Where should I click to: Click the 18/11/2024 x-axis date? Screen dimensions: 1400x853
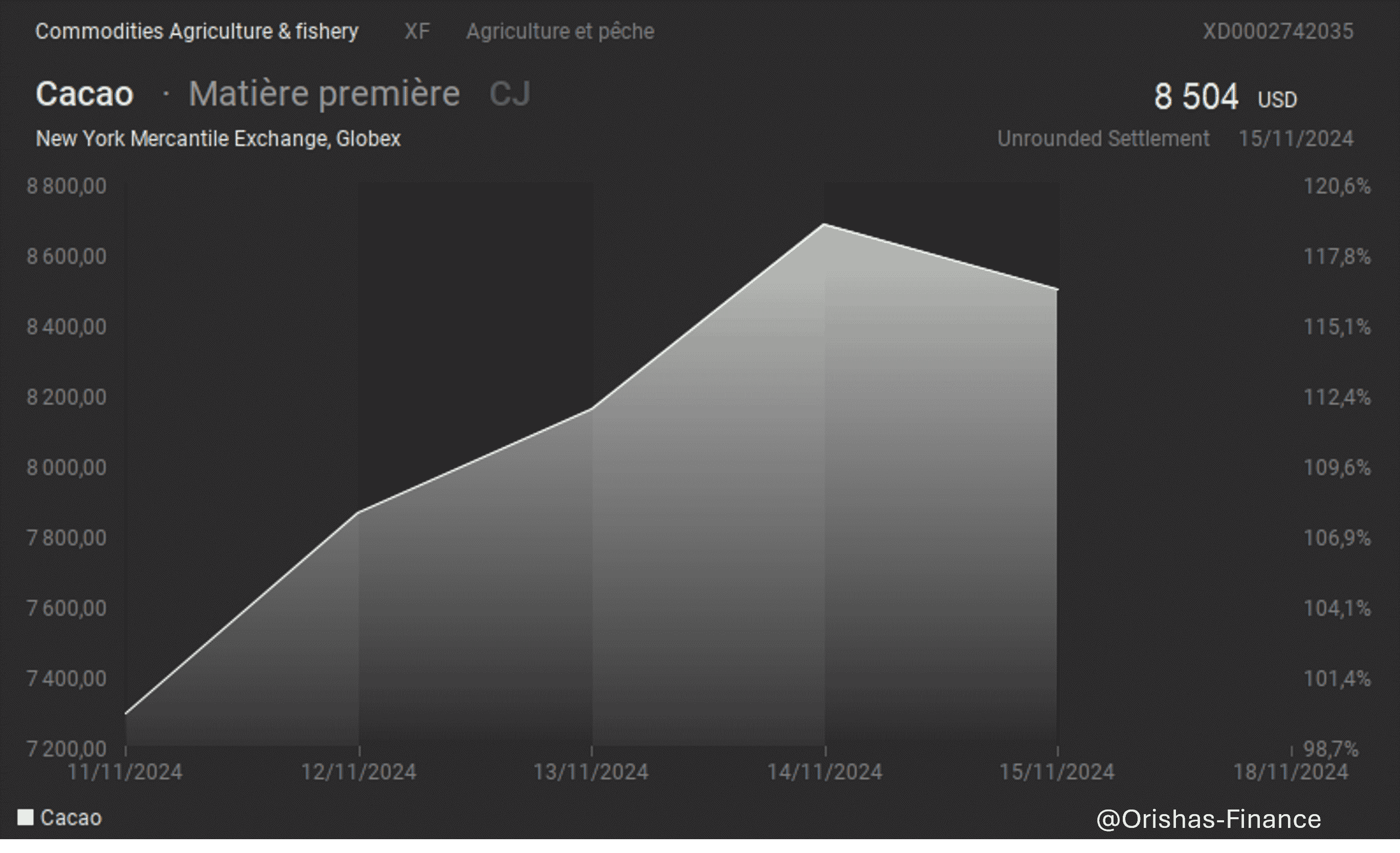[1291, 772]
